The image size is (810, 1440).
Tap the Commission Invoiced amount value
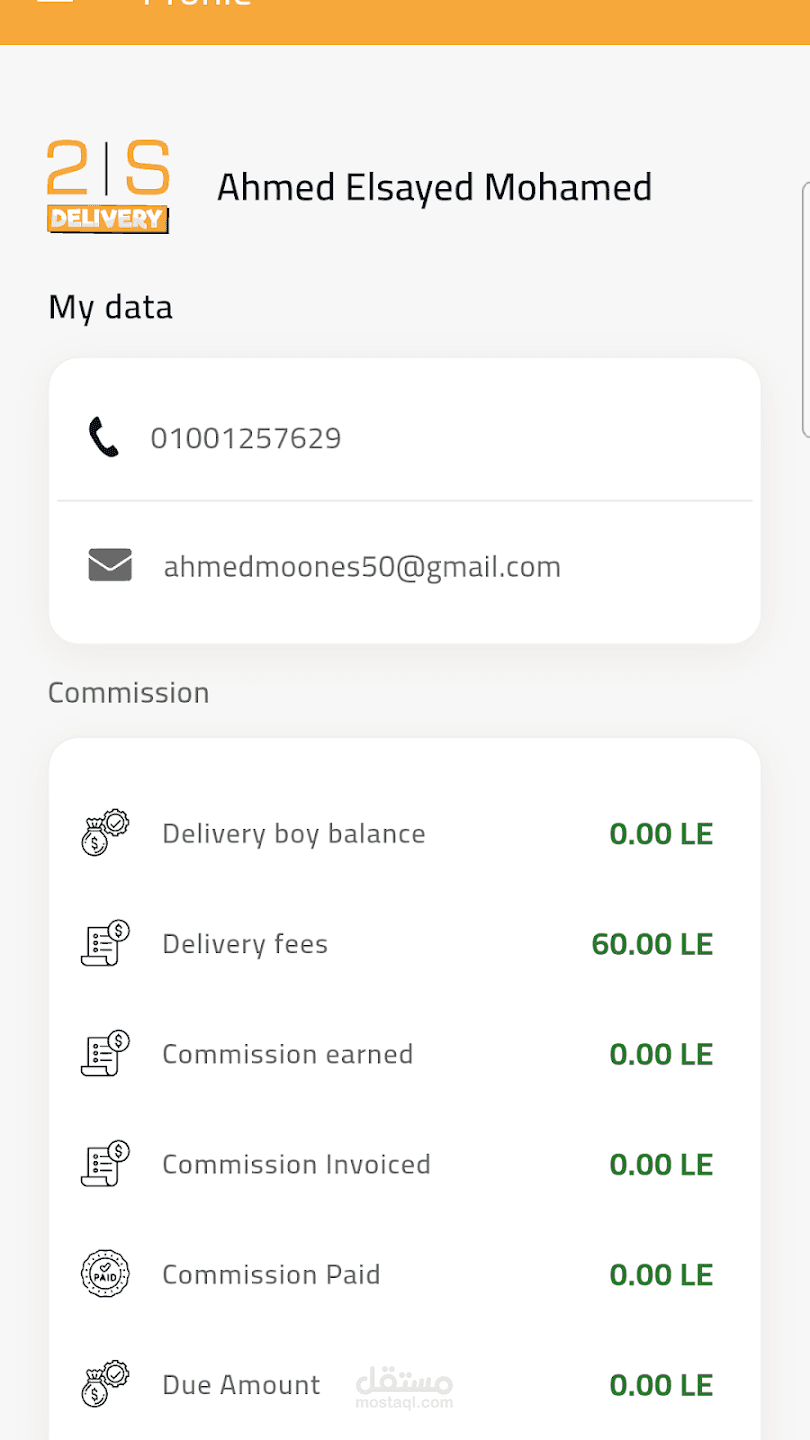click(x=661, y=1164)
